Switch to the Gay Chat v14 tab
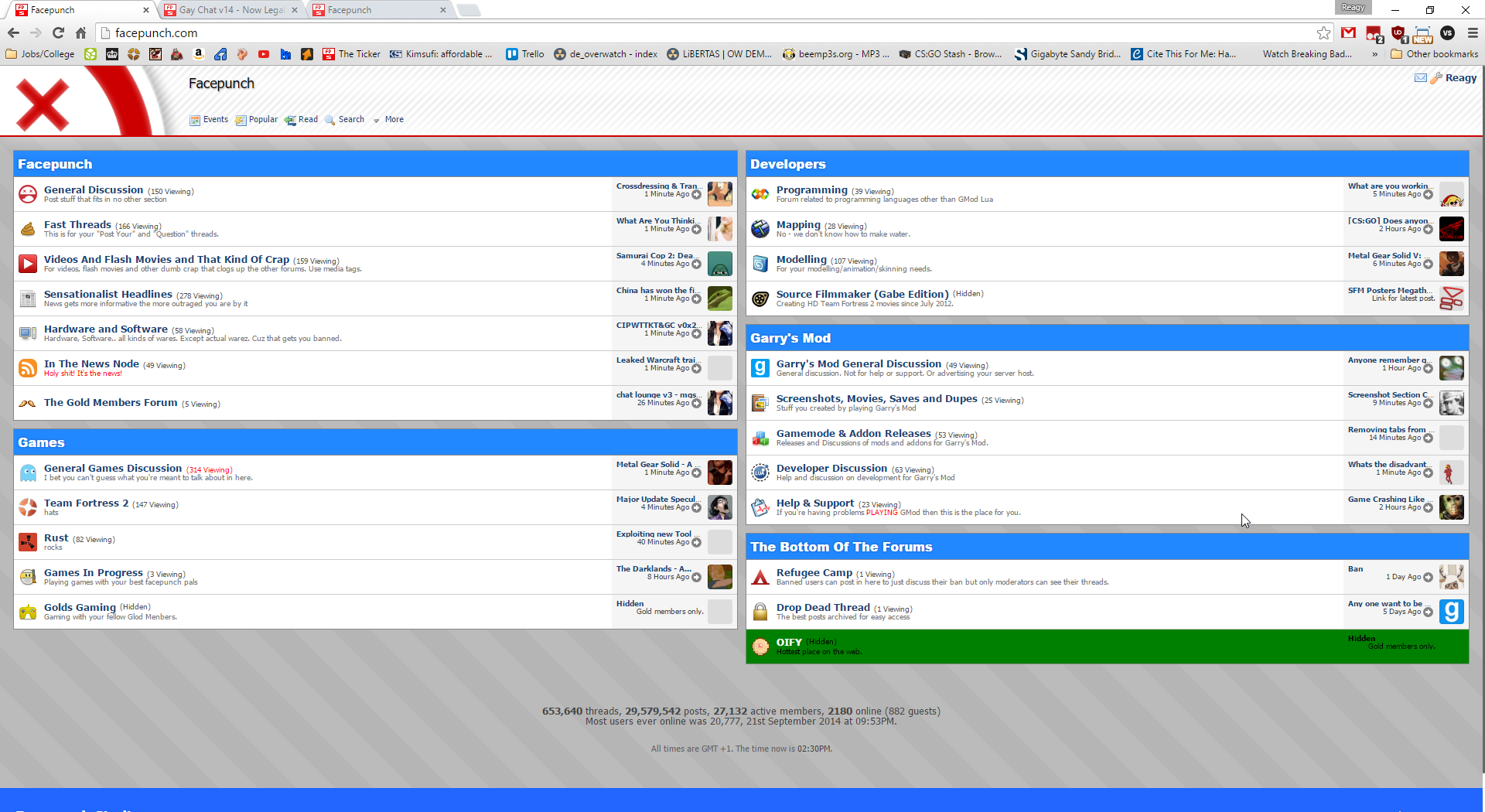 point(231,10)
